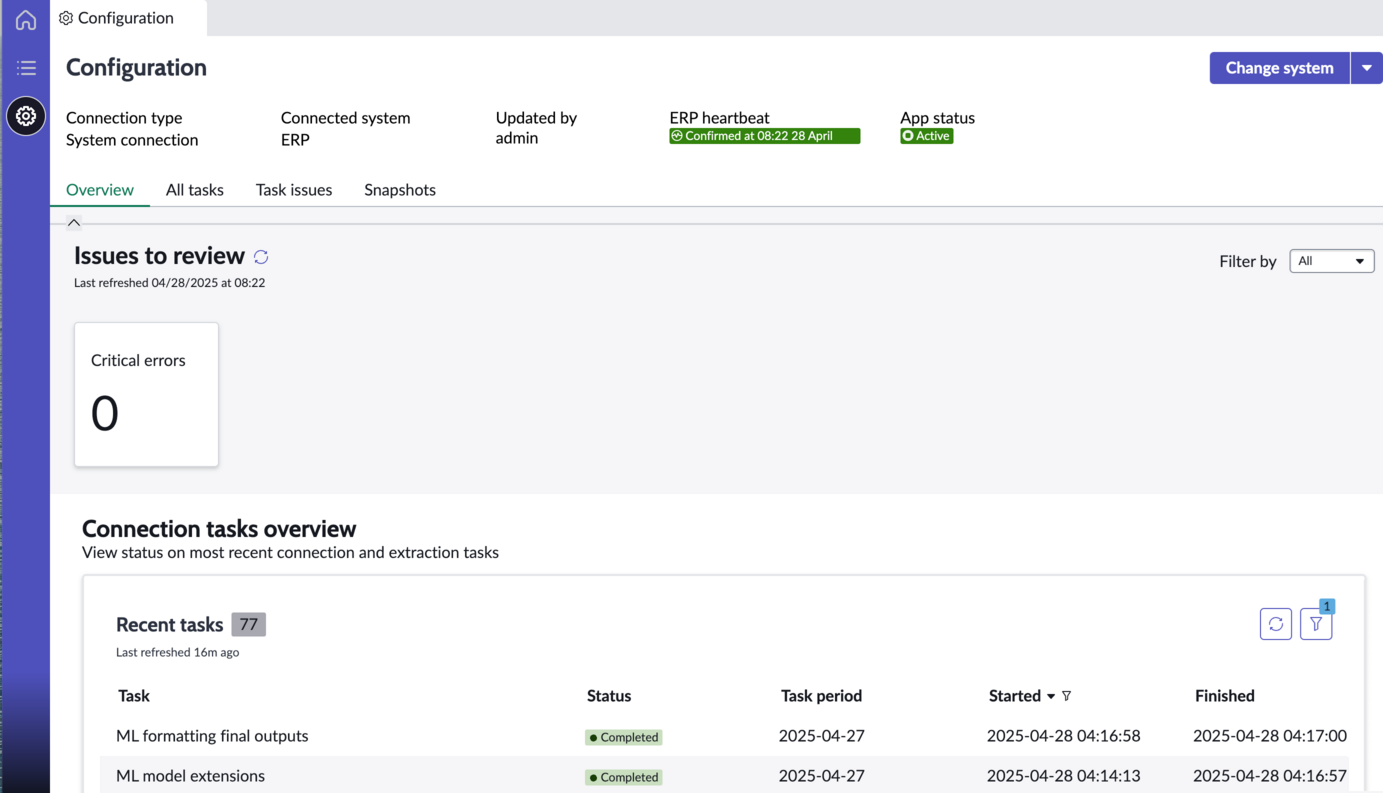
Task: Click the Updated by admin value
Action: [x=517, y=138]
